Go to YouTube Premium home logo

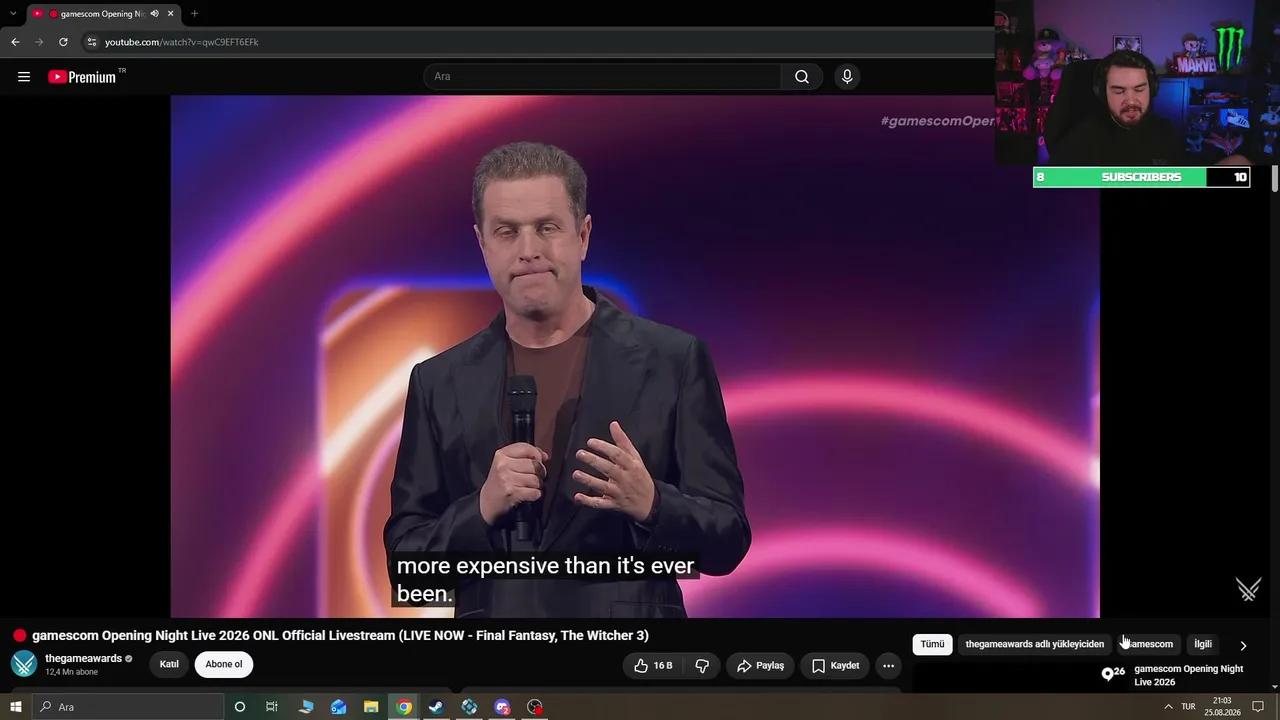click(82, 77)
